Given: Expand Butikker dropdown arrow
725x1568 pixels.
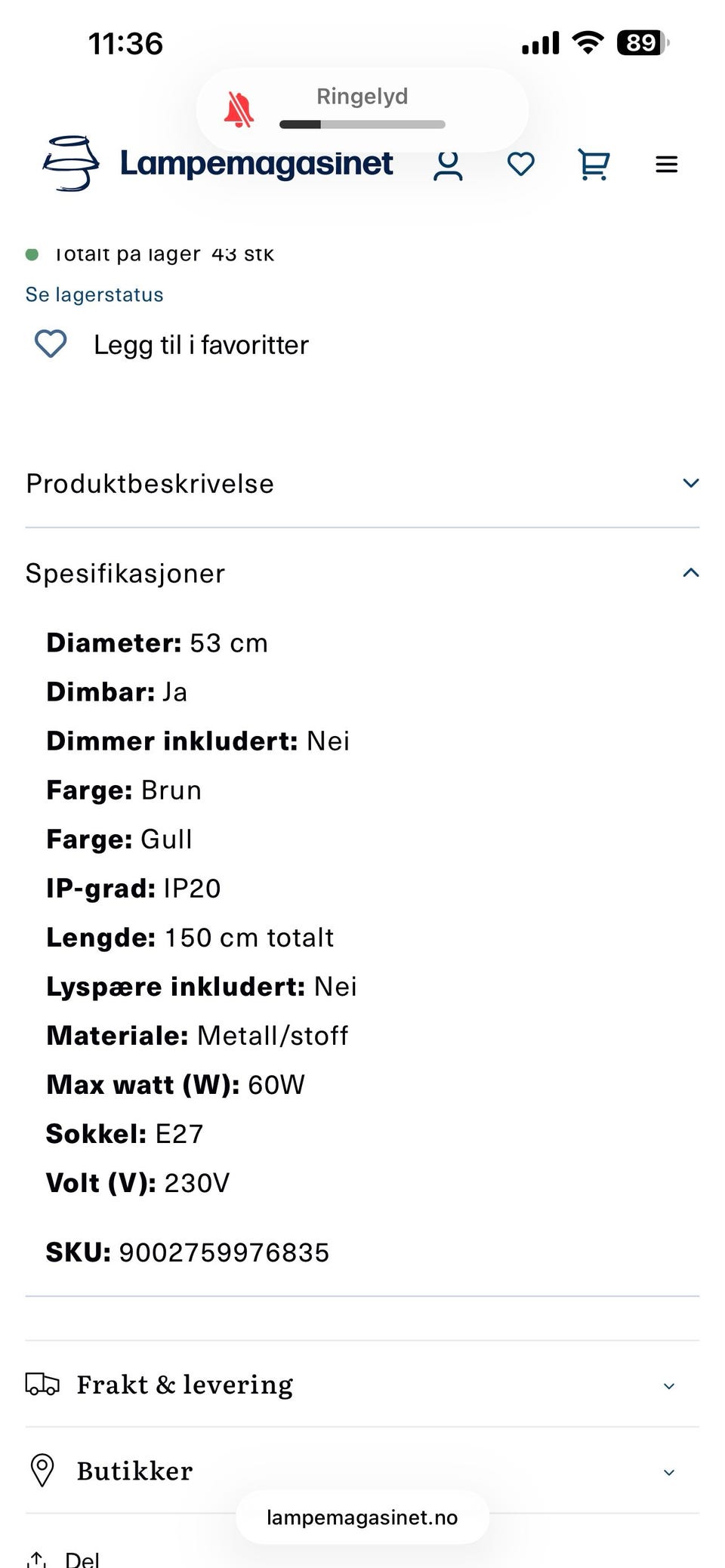Looking at the screenshot, I should (668, 1472).
